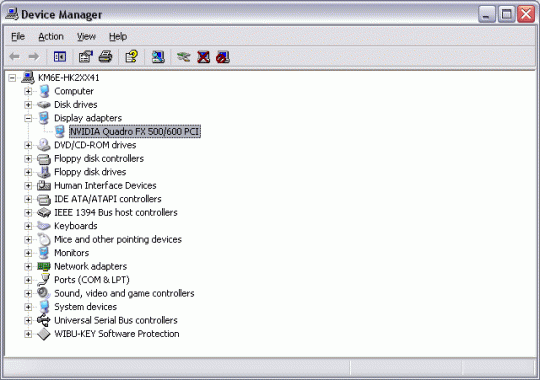
Task: Click the System devices category icon
Action: [44, 306]
